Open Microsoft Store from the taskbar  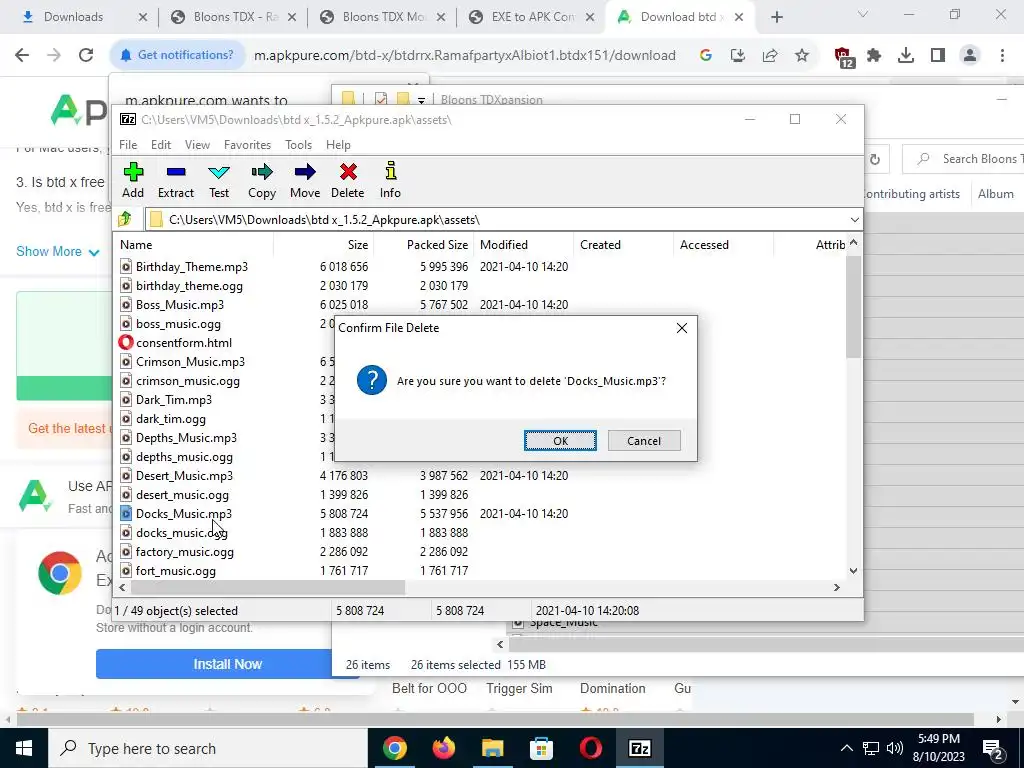[541, 748]
